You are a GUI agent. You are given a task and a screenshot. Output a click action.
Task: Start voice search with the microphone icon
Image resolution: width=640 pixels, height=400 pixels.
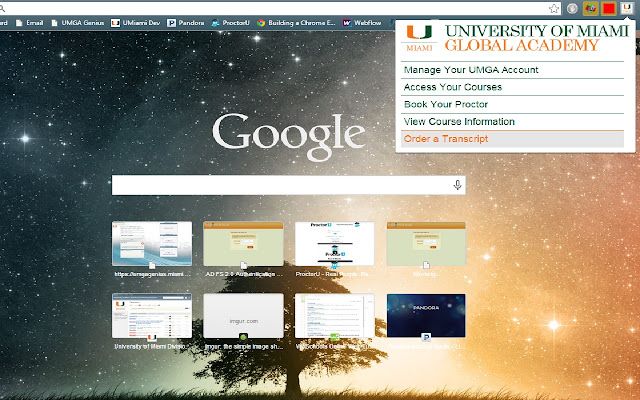pyautogui.click(x=457, y=185)
